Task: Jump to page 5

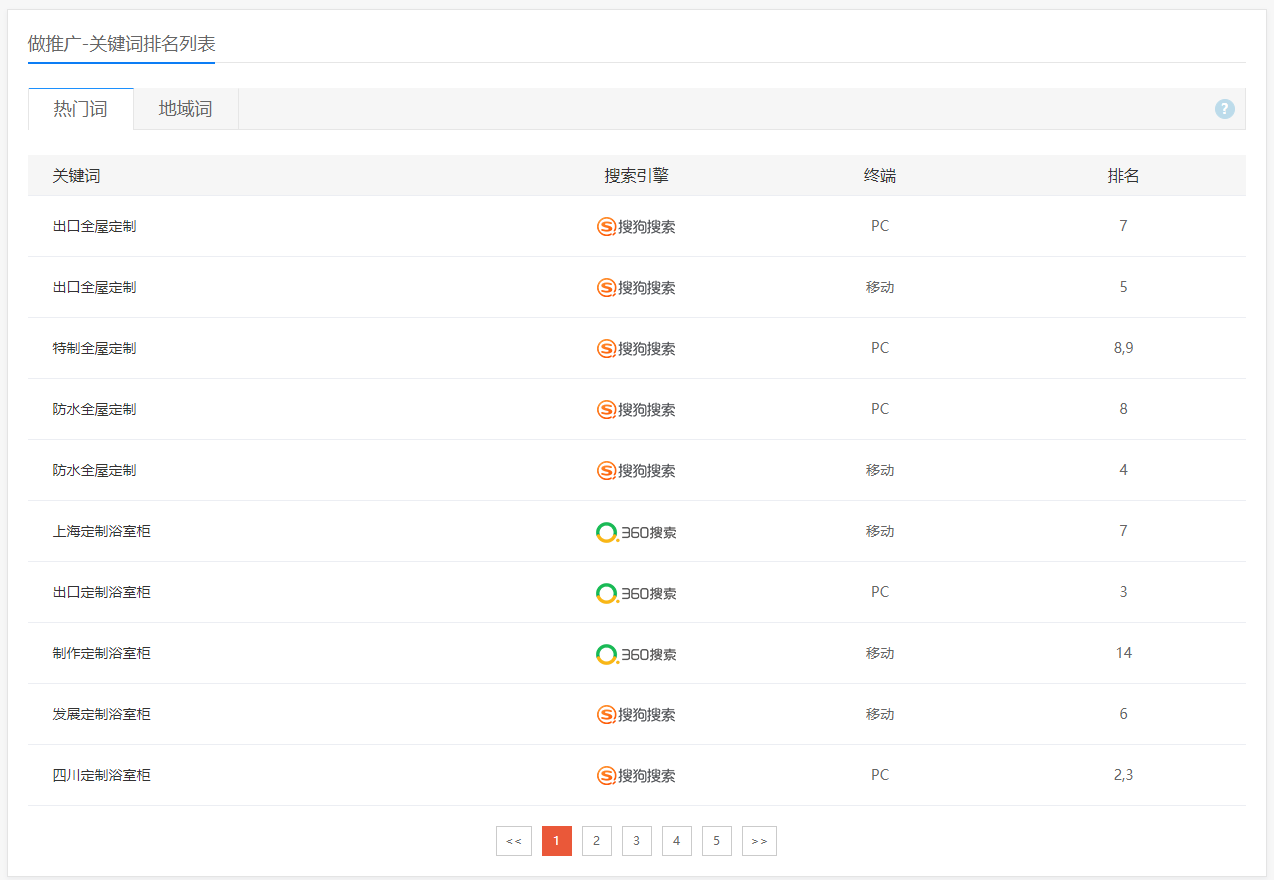Action: pos(716,841)
